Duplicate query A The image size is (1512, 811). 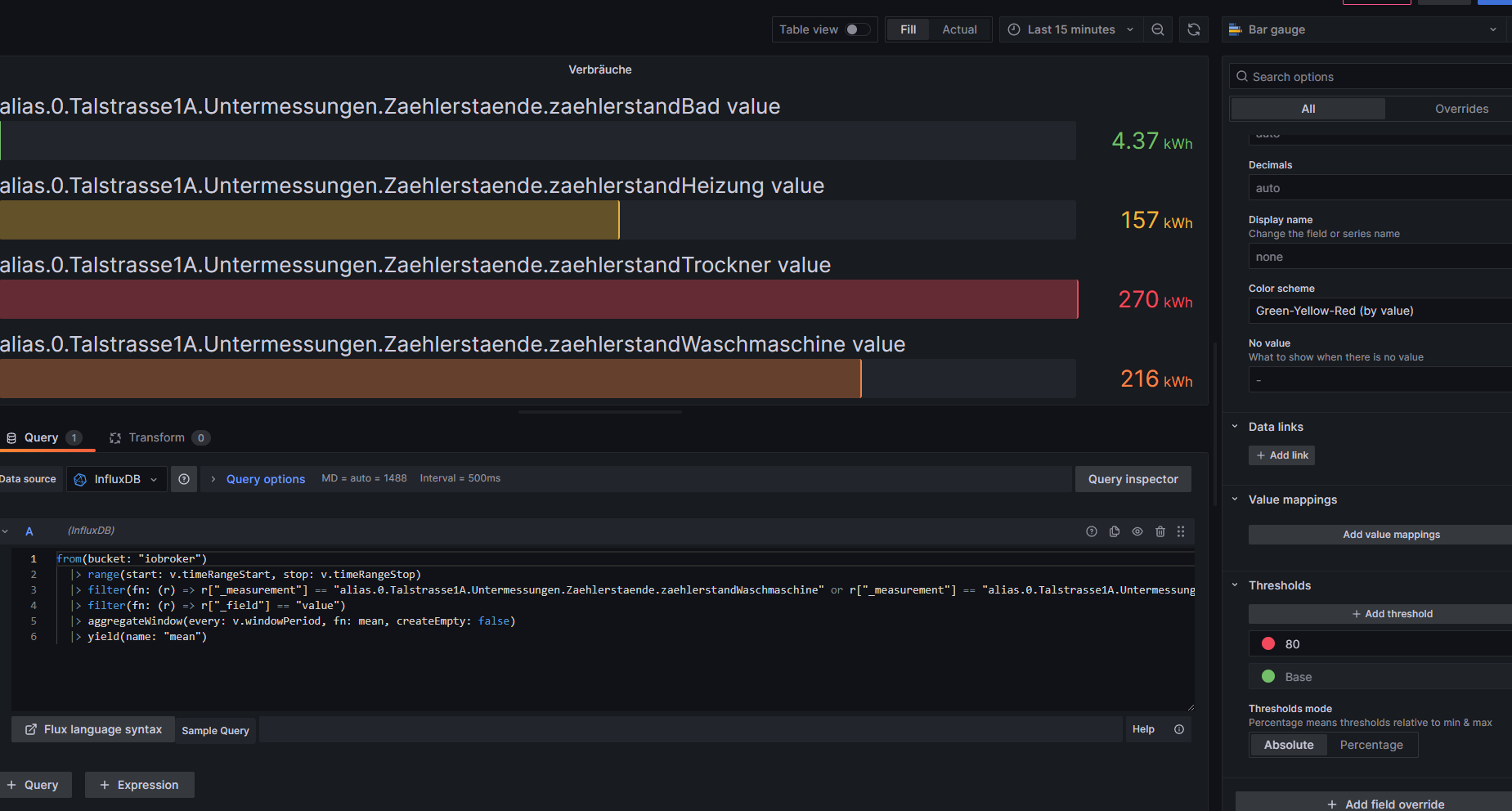pos(1115,531)
